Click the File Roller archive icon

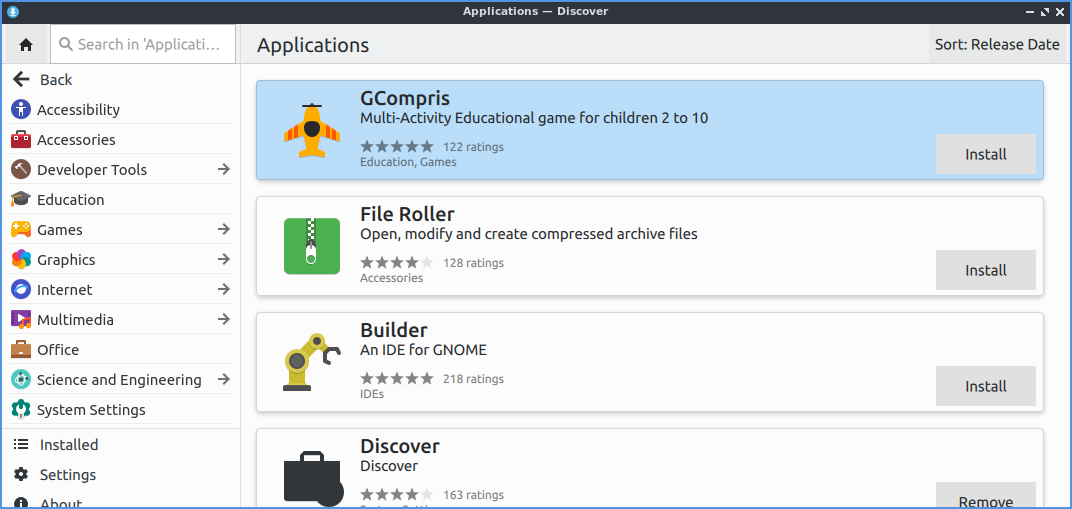click(312, 246)
